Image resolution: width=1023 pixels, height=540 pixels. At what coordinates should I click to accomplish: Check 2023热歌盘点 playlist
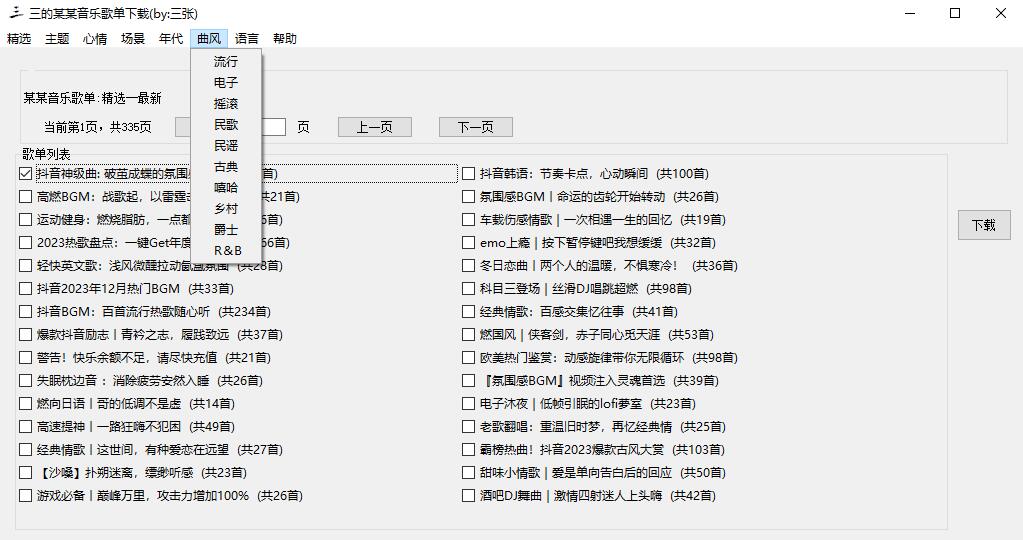[x=25, y=243]
